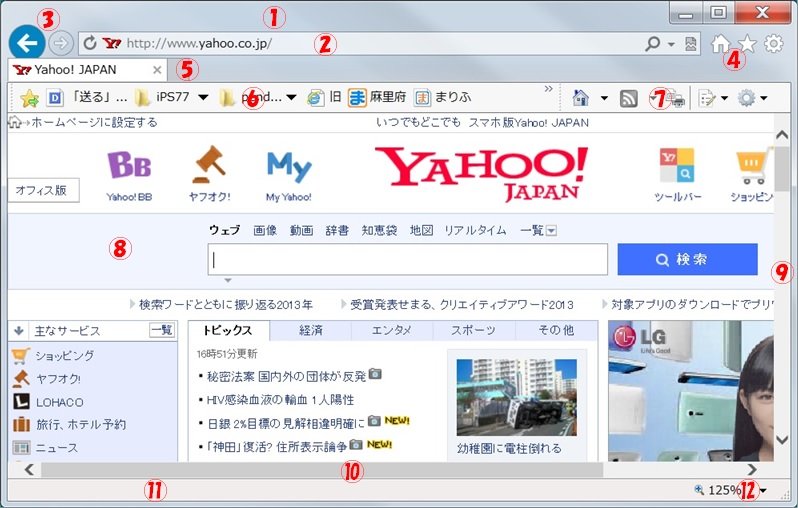
Task: Select 知恵袋 search category
Action: click(x=379, y=231)
